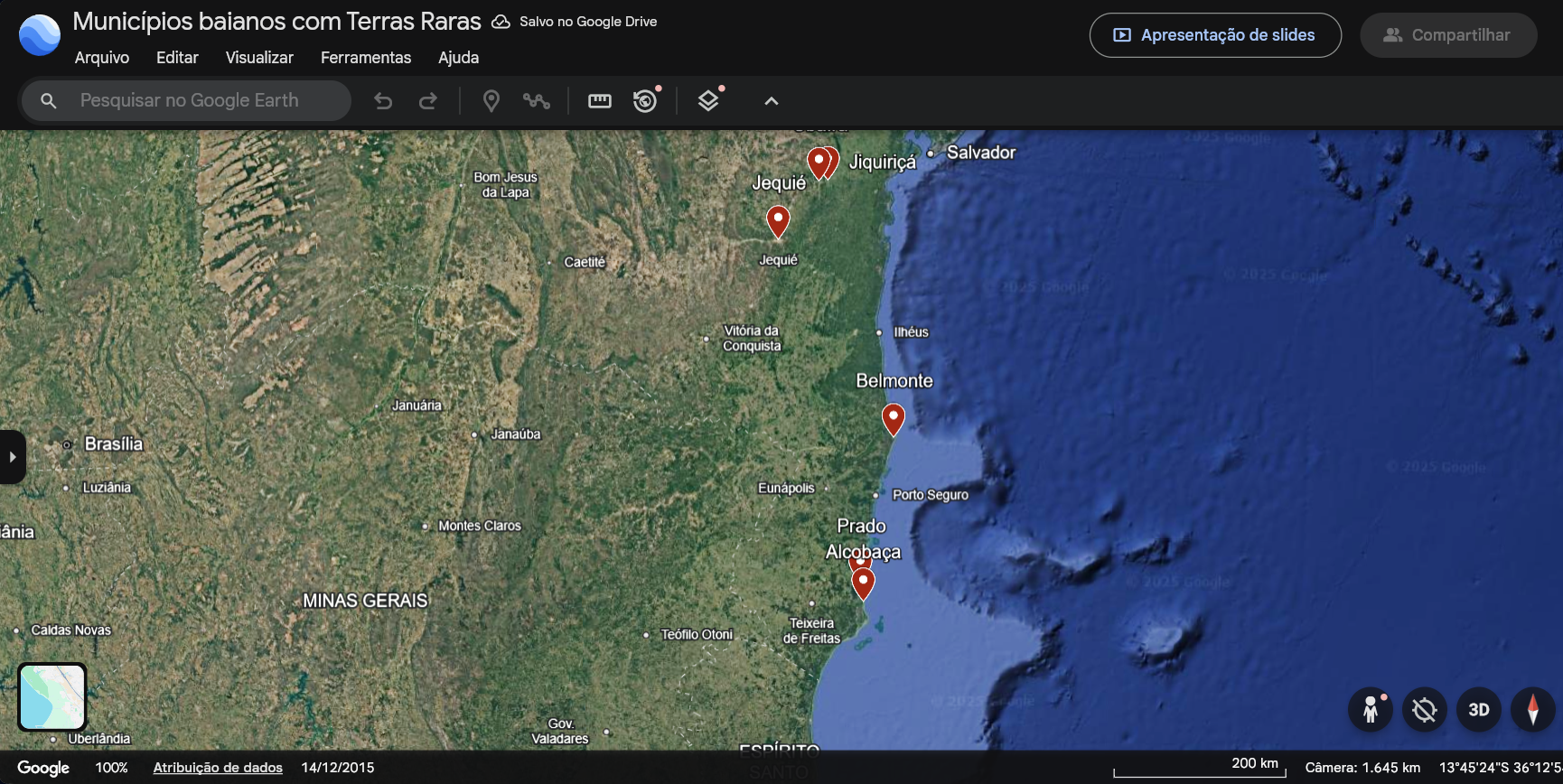Click the Pesquisar no Google Earth search field

190,101
